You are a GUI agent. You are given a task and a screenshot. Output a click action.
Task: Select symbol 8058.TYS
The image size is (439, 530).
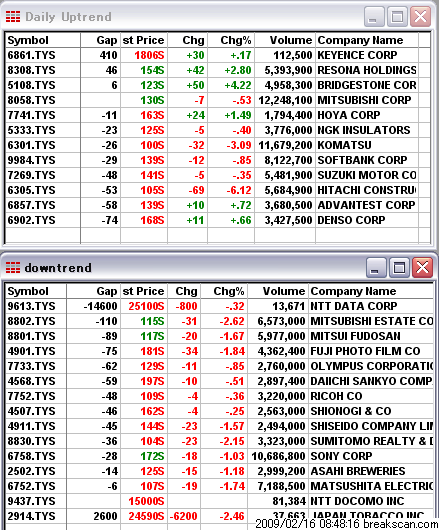click(31, 100)
